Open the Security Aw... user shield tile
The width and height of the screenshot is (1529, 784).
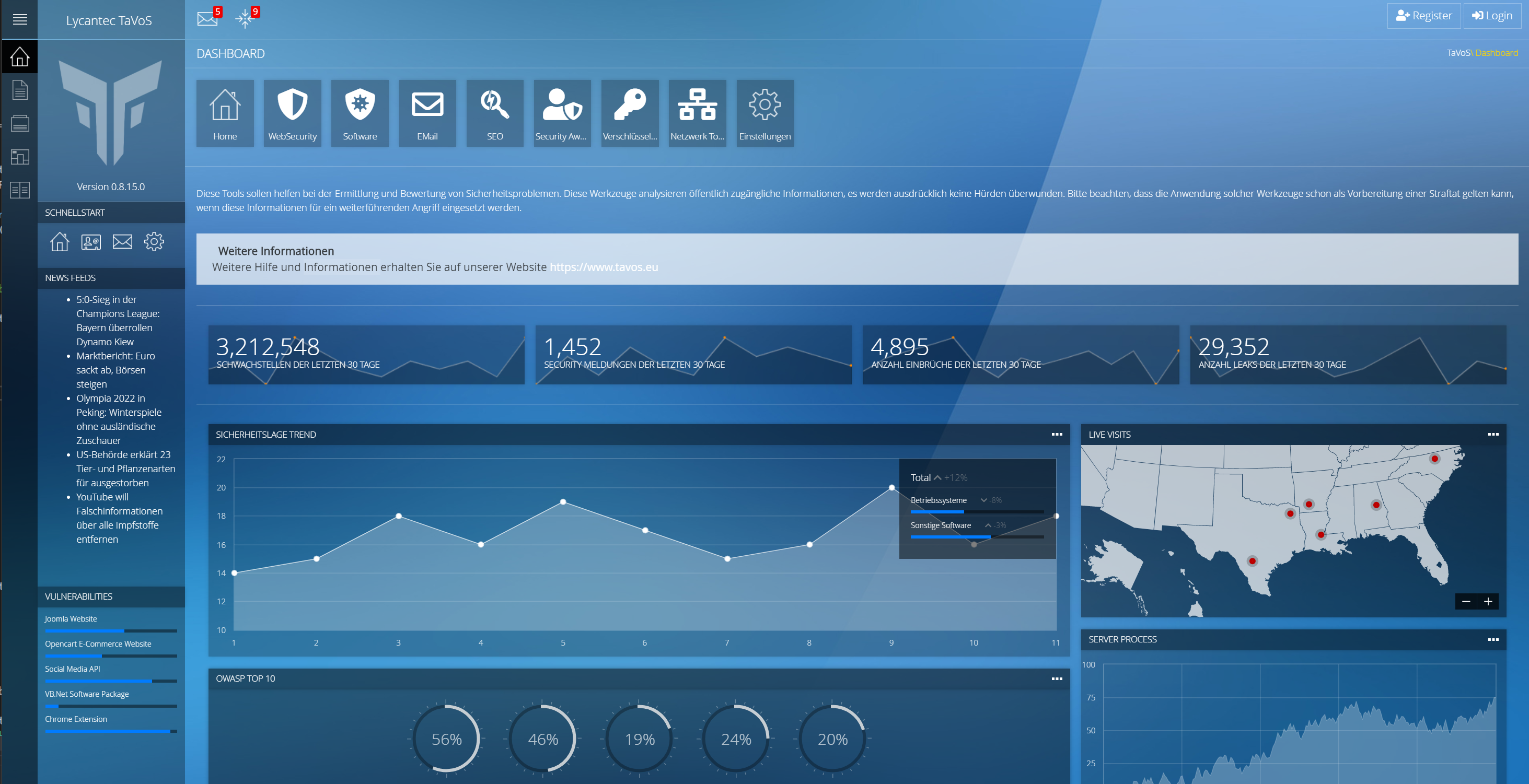coord(562,113)
